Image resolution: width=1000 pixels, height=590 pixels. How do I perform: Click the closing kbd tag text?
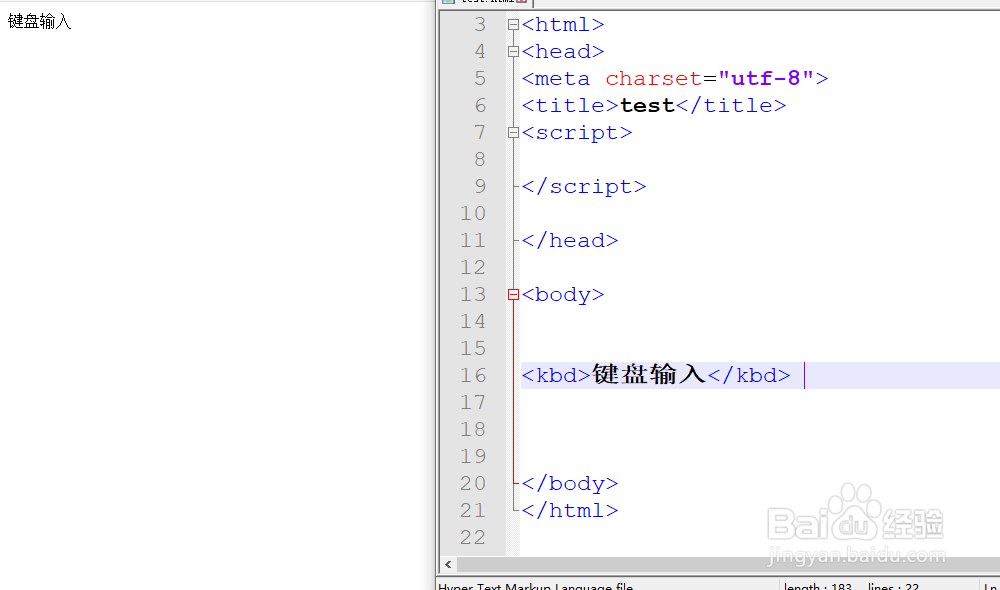749,375
